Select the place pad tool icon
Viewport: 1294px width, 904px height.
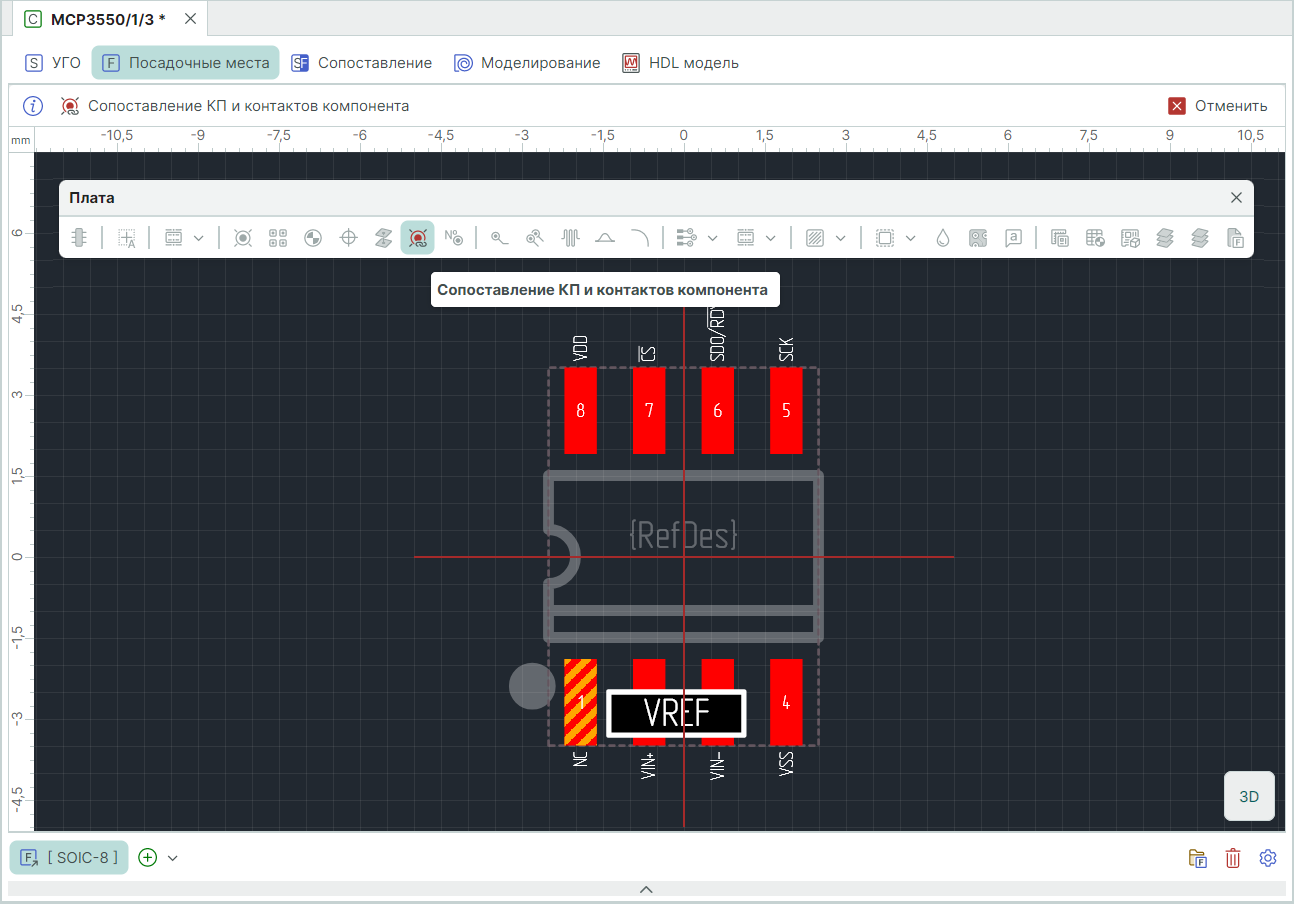[x=242, y=238]
